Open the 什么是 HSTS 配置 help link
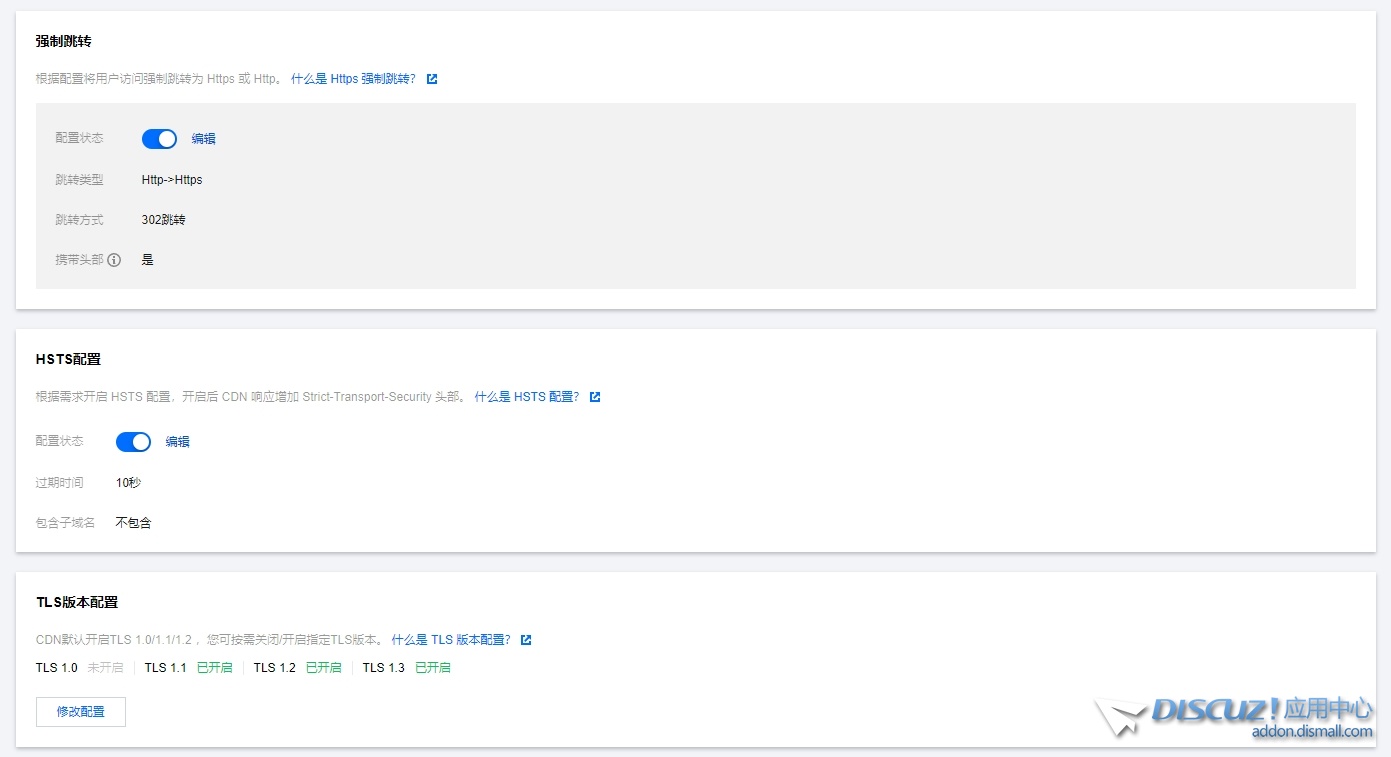Viewport: 1391px width, 757px height. 527,397
